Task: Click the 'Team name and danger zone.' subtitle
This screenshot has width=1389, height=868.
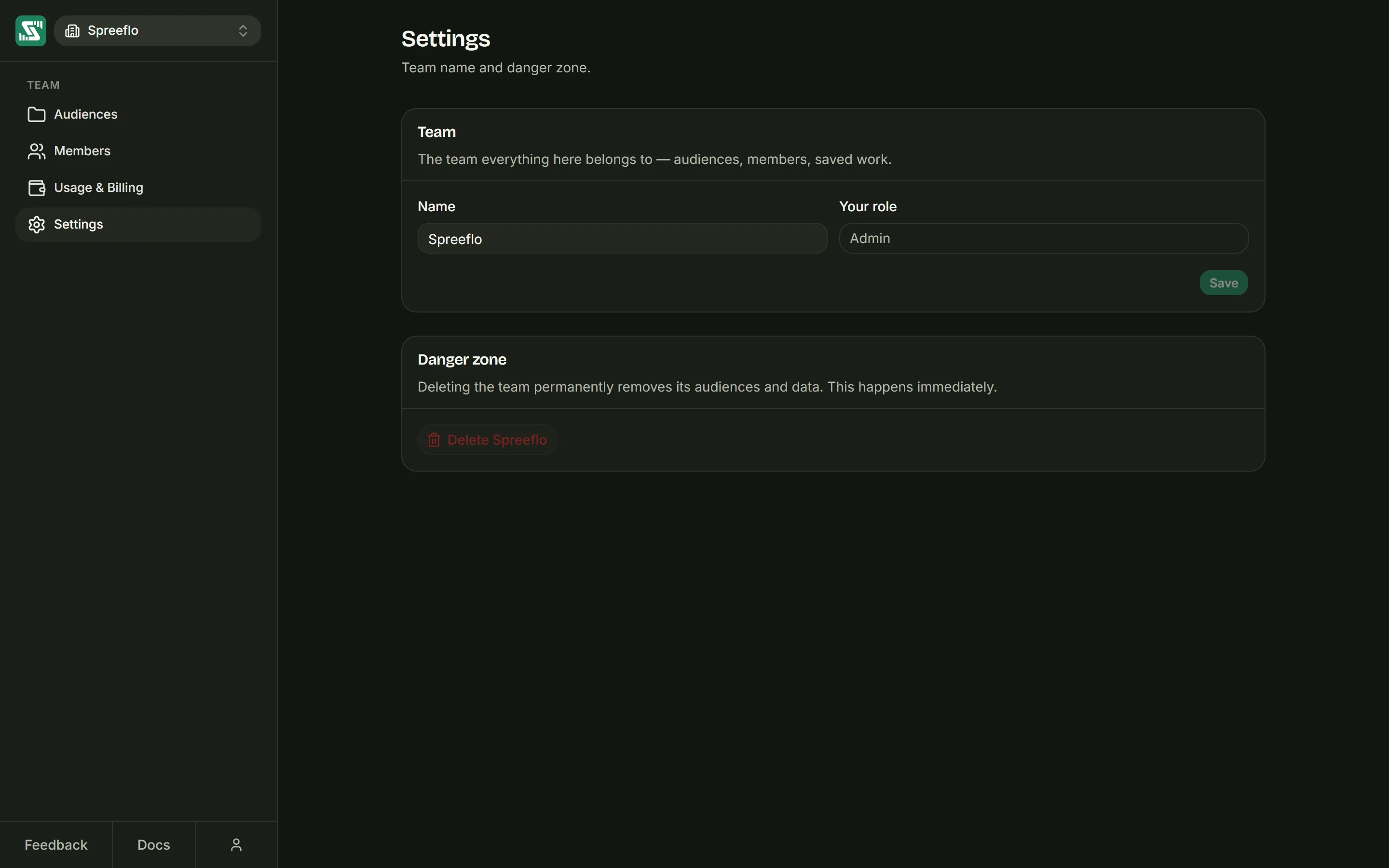Action: (x=496, y=68)
